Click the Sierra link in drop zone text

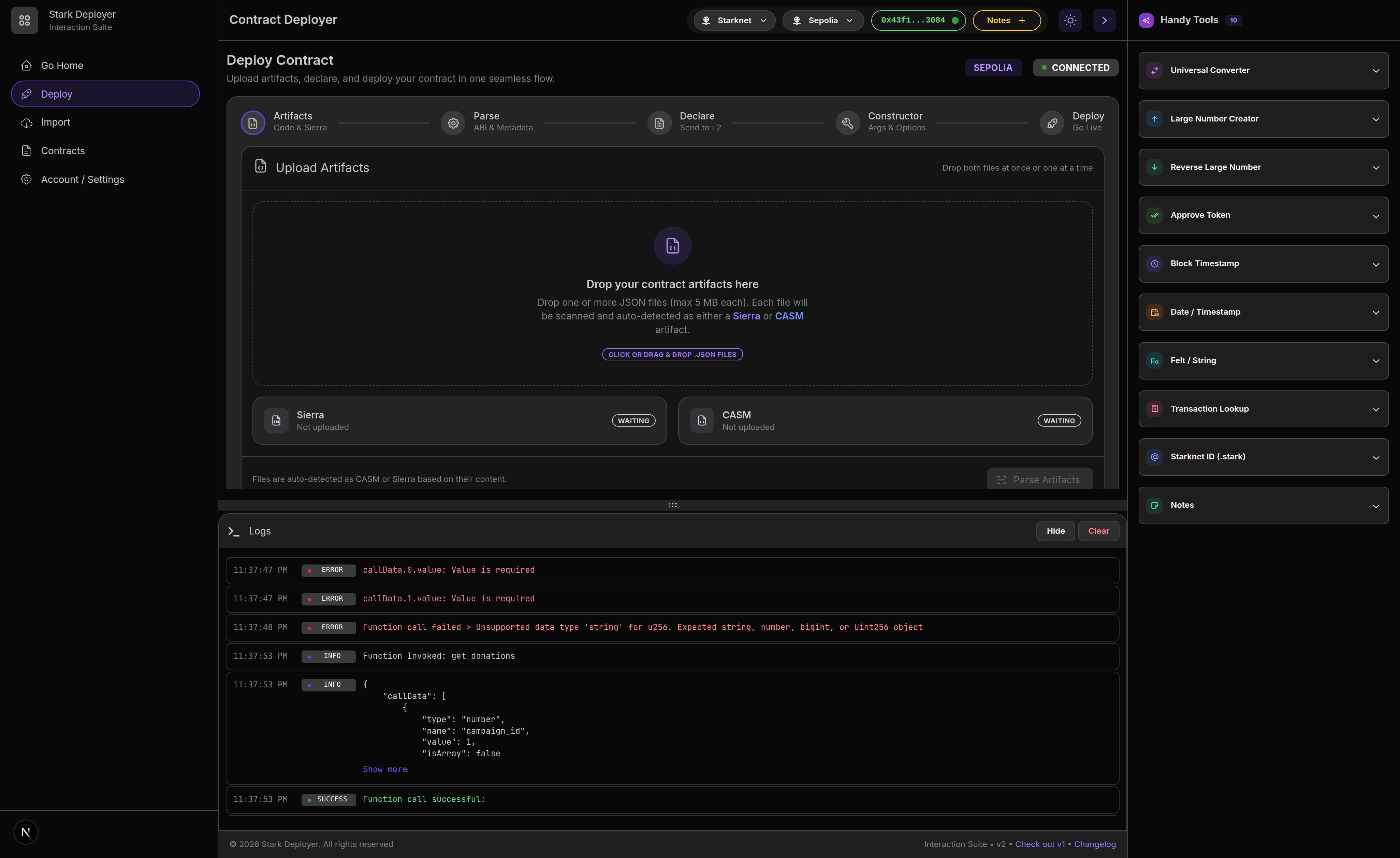pos(746,316)
